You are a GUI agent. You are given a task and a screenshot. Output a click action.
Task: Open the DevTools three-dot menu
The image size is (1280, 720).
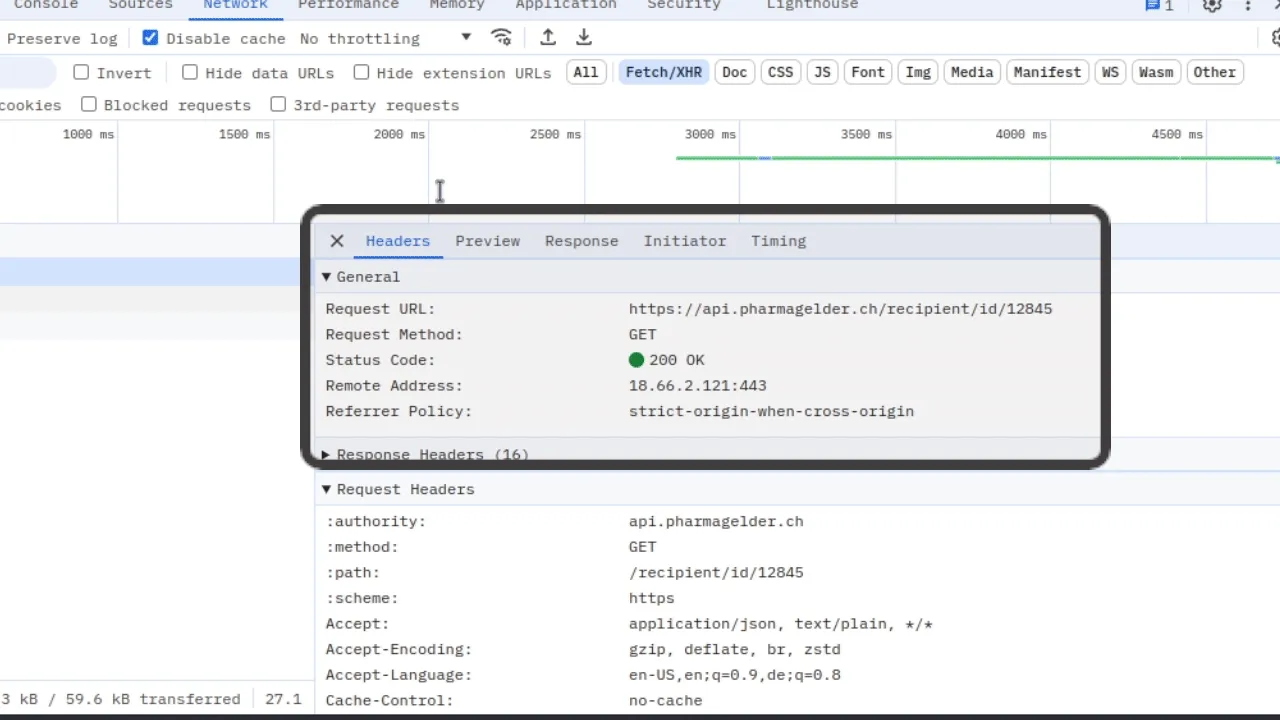point(1247,7)
